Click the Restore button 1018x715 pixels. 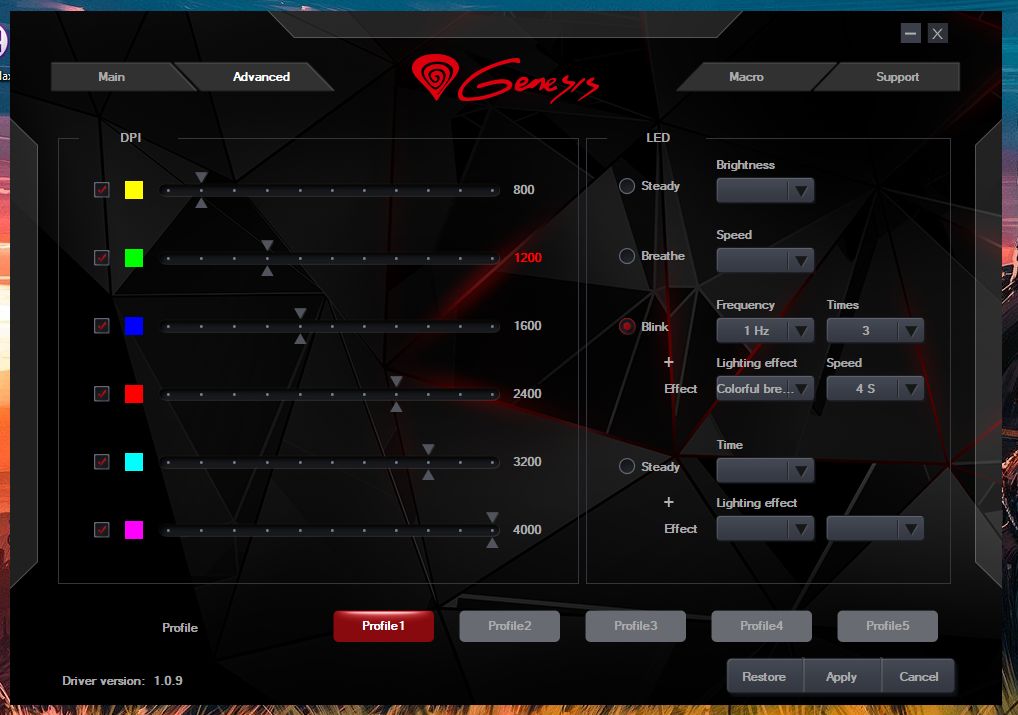764,677
